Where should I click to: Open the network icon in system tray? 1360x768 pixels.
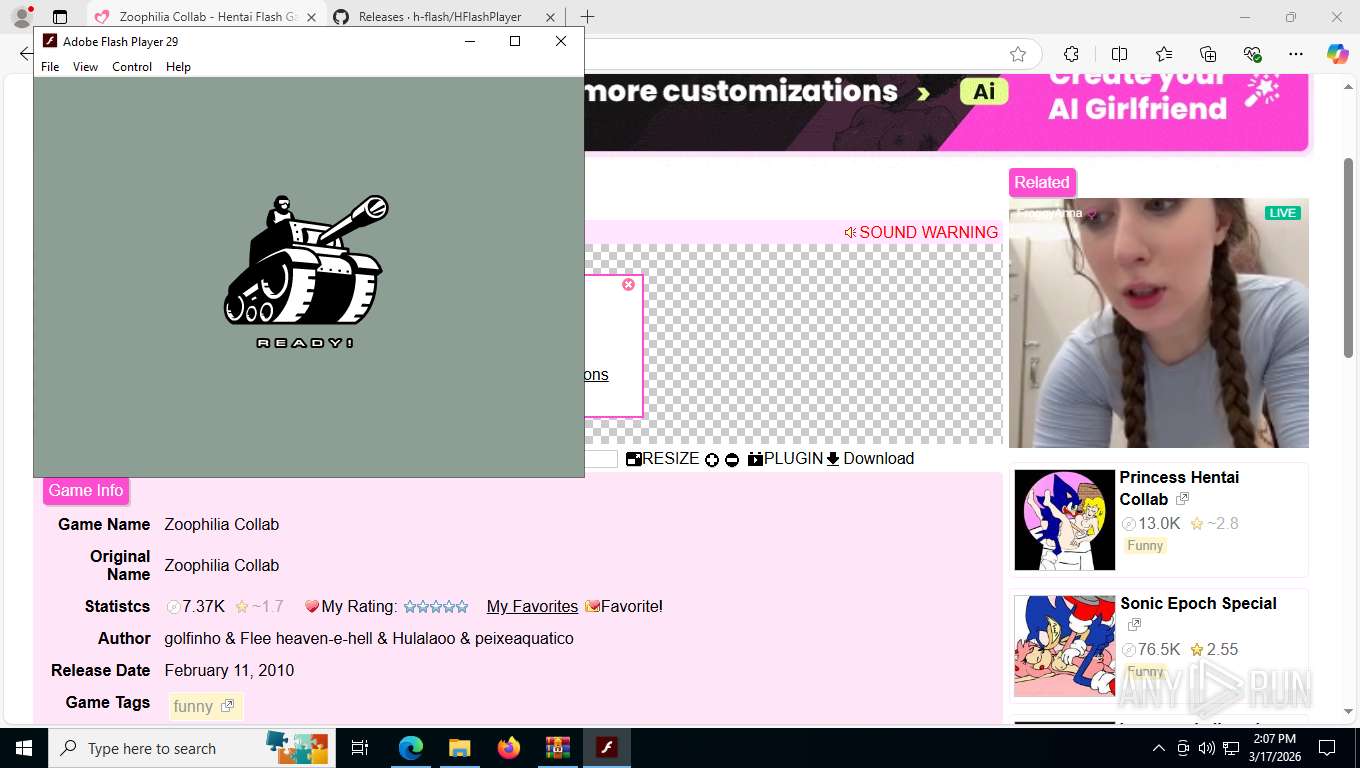pyautogui.click(x=1231, y=748)
